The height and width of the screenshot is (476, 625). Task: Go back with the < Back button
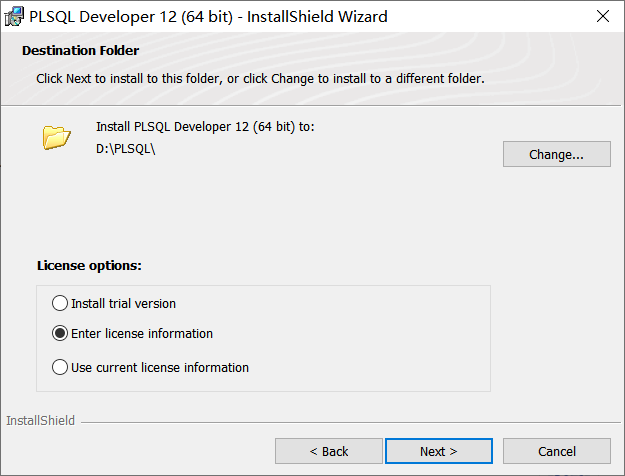328,451
